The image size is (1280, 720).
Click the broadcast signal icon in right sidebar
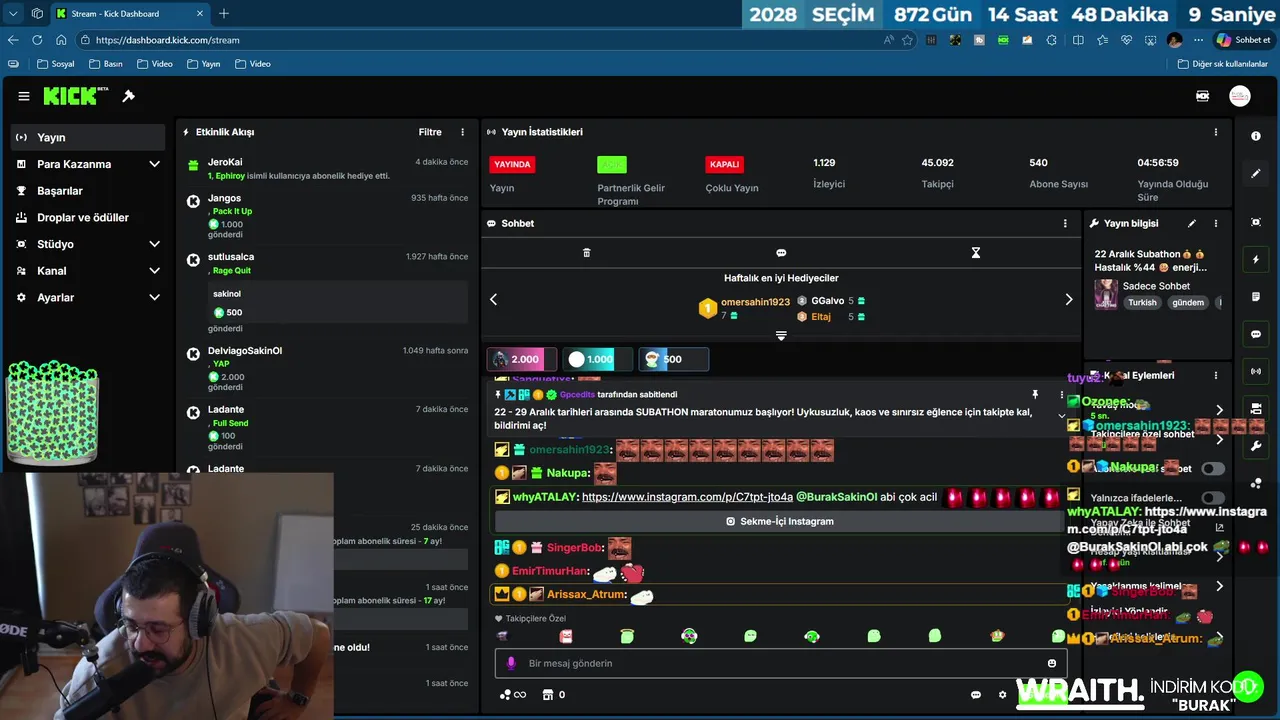[1256, 372]
